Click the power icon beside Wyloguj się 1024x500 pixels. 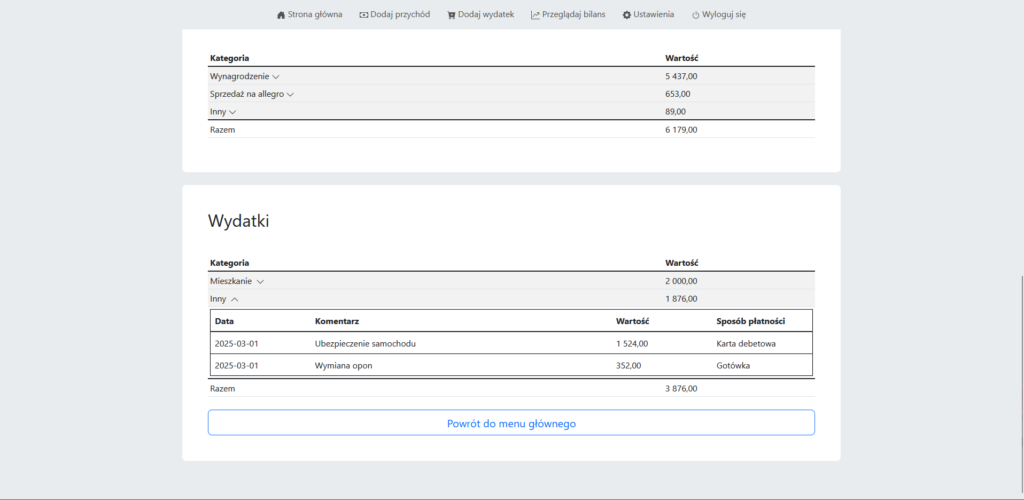pyautogui.click(x=695, y=15)
